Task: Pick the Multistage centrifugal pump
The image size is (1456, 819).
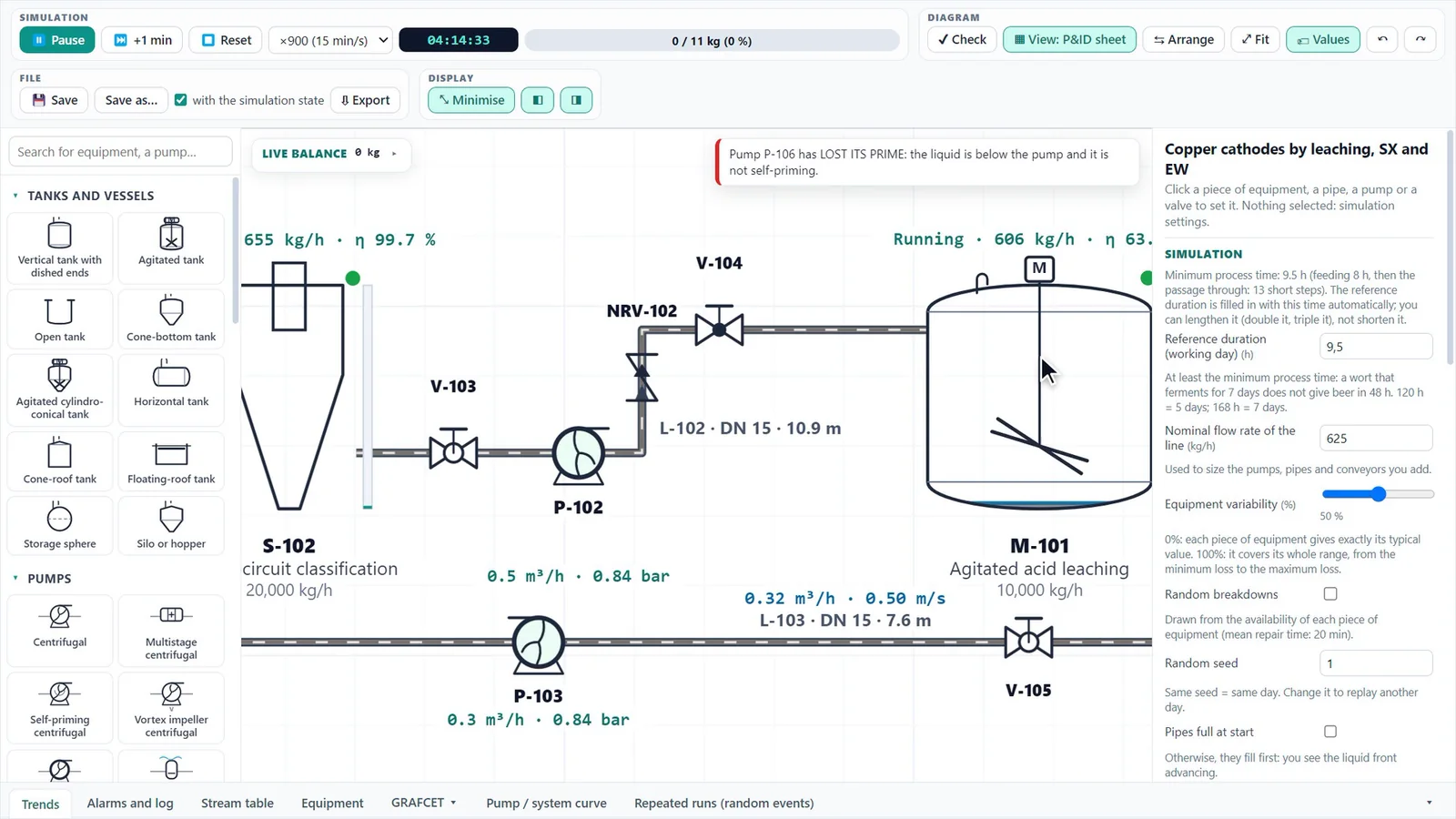Action: 171,630
